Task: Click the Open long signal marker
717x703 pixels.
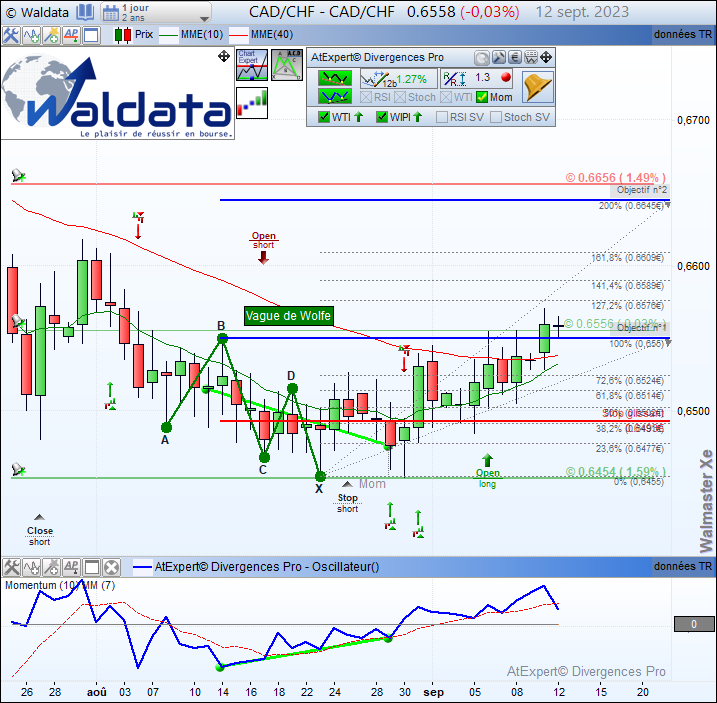Action: (x=487, y=471)
